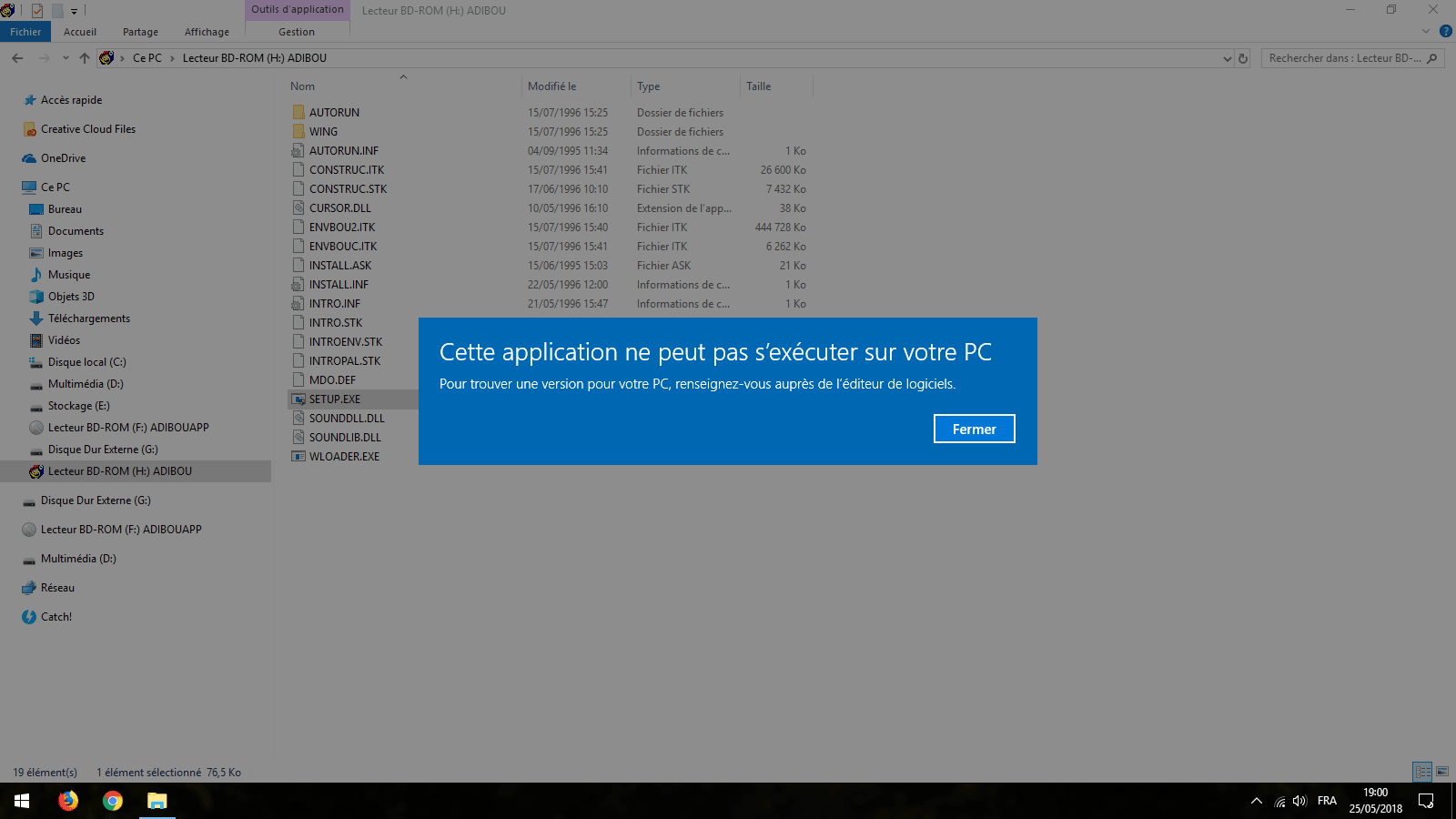
Task: Click the search box for Lecteur BD-ROM
Action: point(1352,58)
